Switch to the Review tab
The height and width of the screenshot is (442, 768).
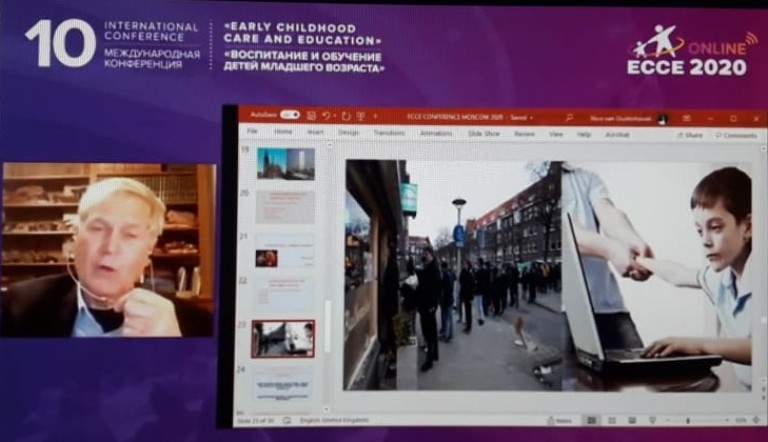(524, 134)
